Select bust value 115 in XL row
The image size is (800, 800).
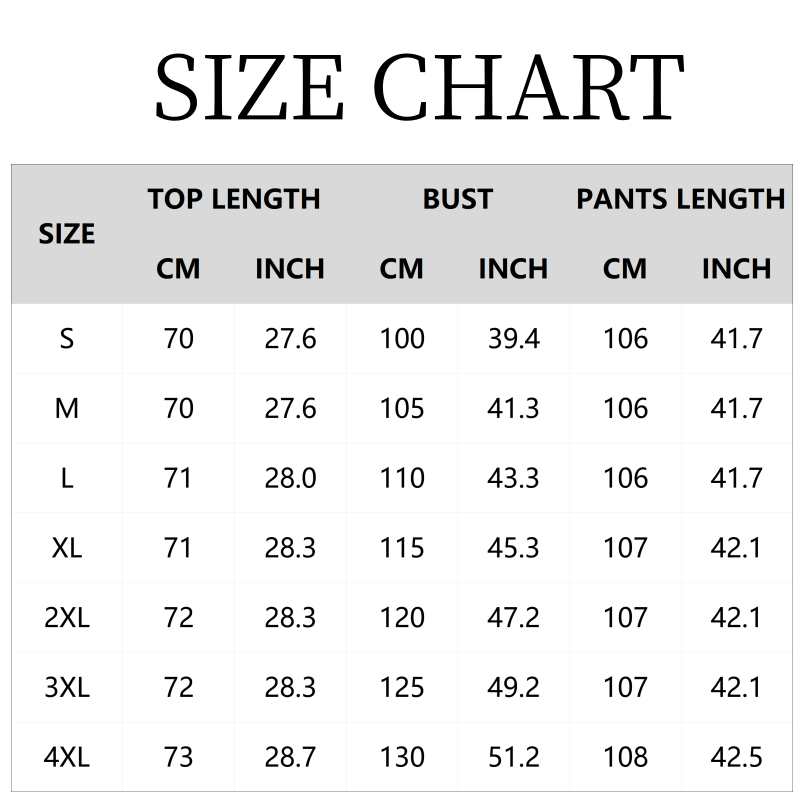tap(402, 548)
